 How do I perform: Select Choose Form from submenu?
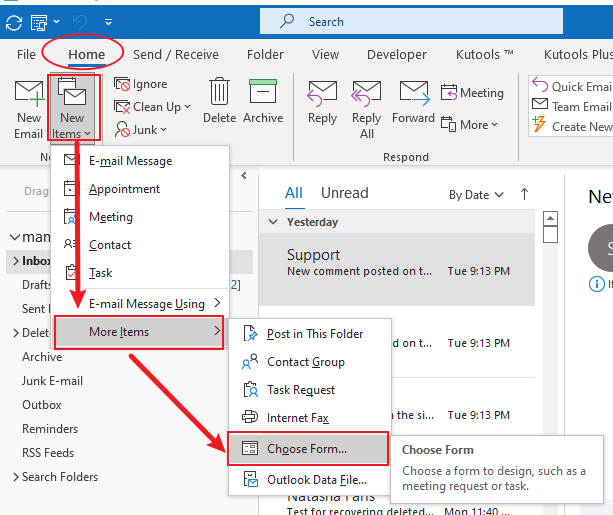click(306, 449)
